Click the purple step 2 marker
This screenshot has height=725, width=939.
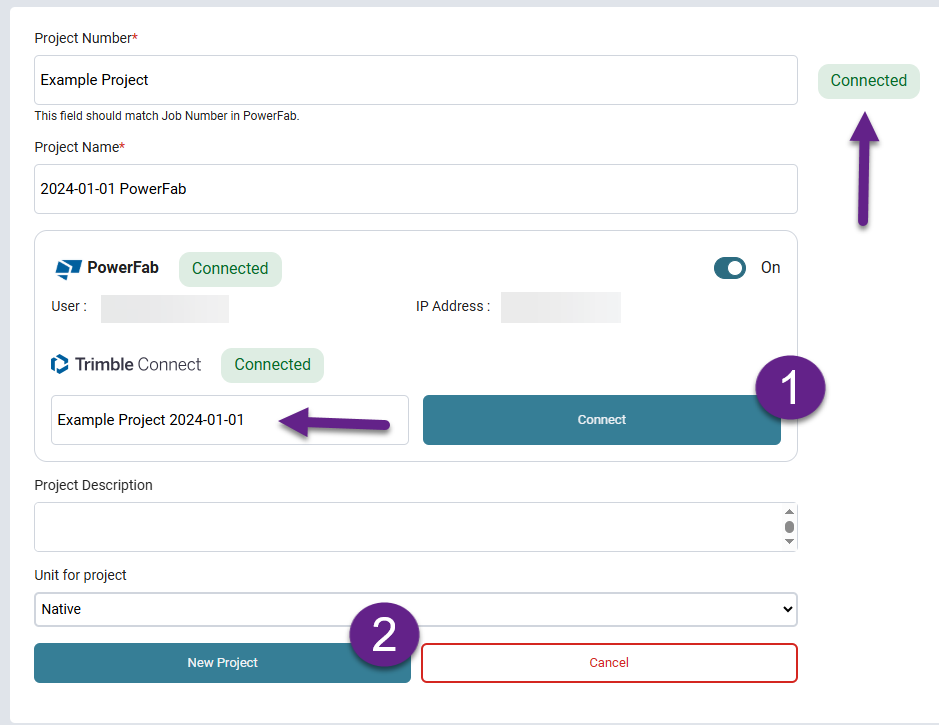[384, 634]
